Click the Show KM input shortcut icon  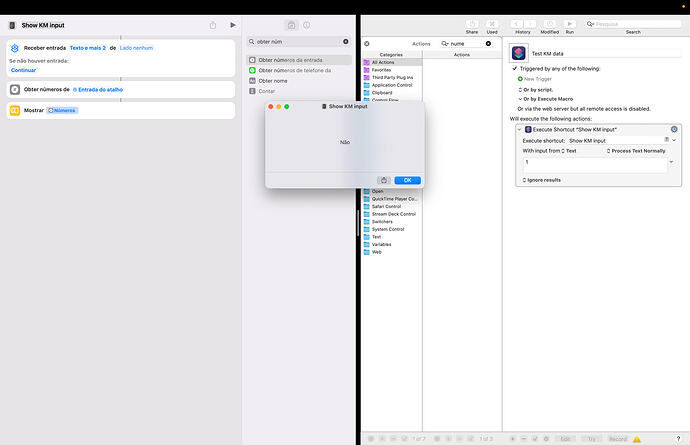click(x=12, y=25)
